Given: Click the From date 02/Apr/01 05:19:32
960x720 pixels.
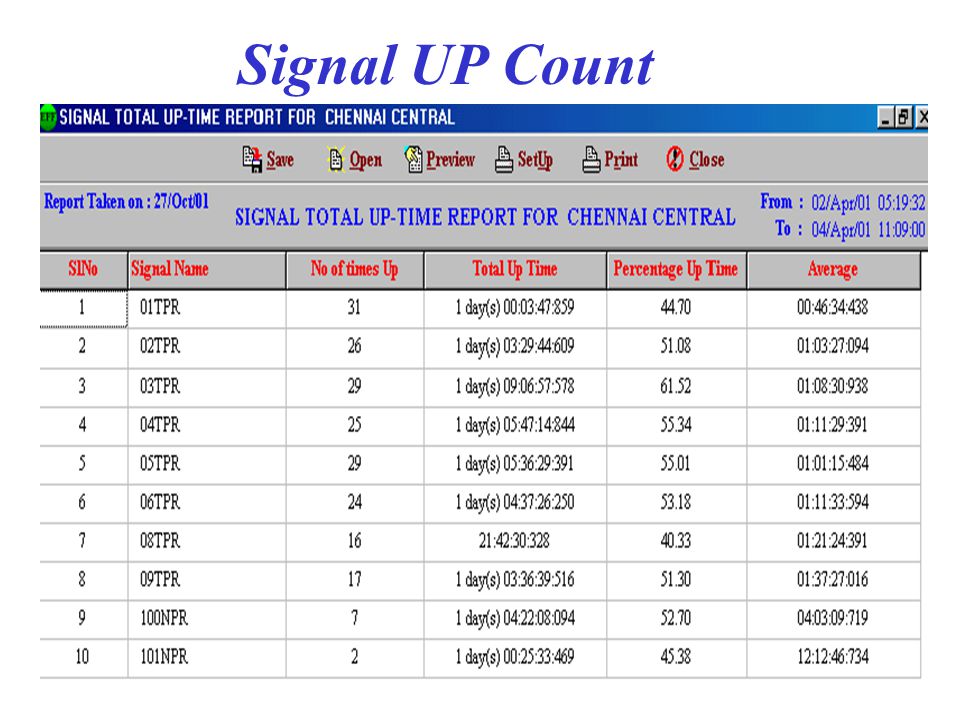Looking at the screenshot, I should [x=868, y=203].
